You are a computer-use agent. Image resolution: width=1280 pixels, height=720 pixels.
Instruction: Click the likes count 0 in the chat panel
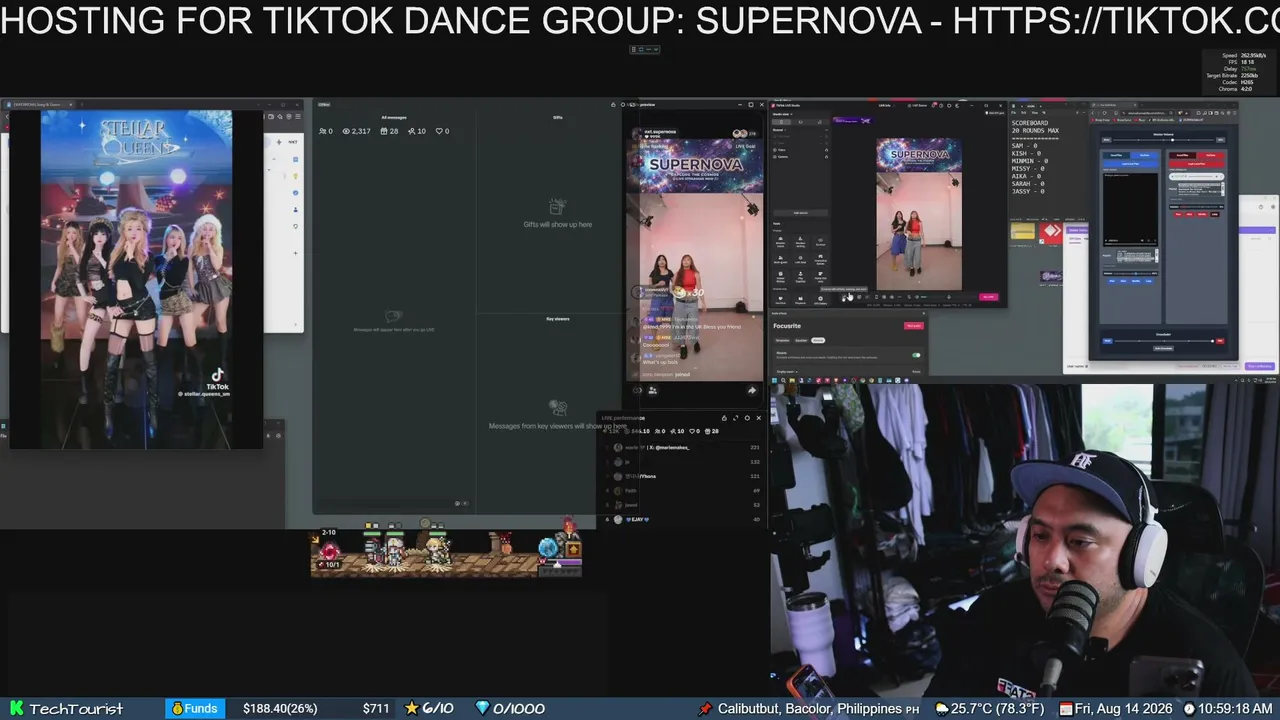pos(442,131)
